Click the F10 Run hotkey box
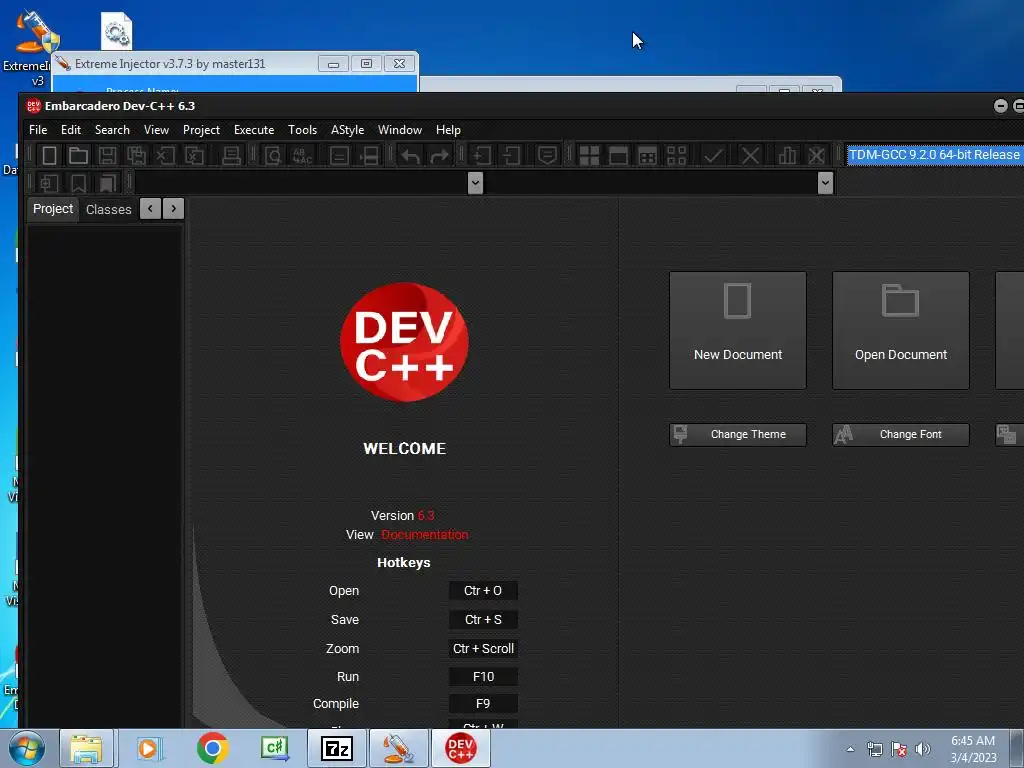 click(483, 677)
